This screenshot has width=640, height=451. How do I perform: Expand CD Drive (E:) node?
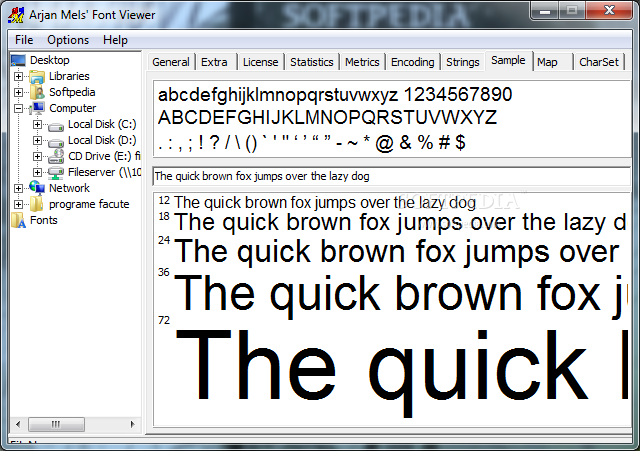37,156
